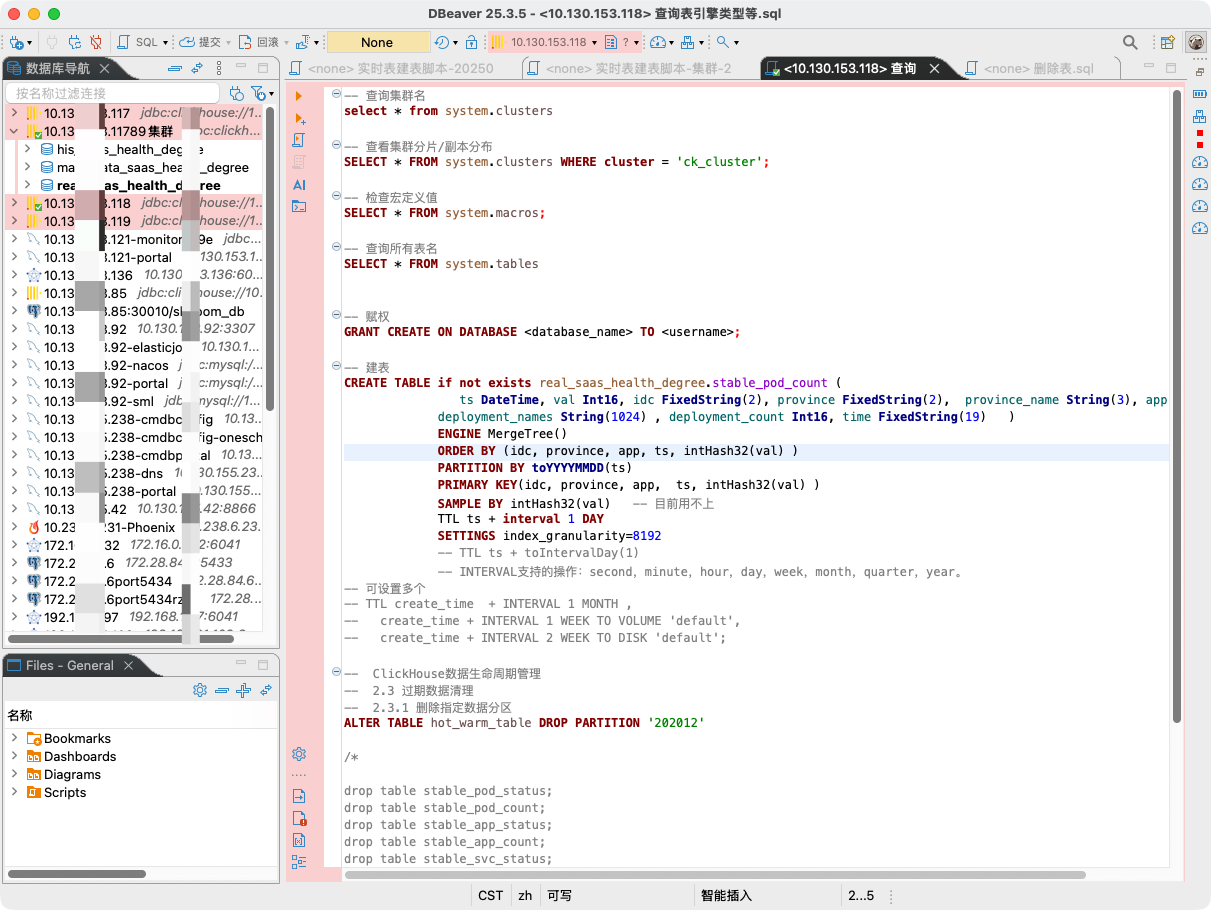Click the search magnifier at the toolbar's right
The height and width of the screenshot is (910, 1211).
pyautogui.click(x=1130, y=43)
